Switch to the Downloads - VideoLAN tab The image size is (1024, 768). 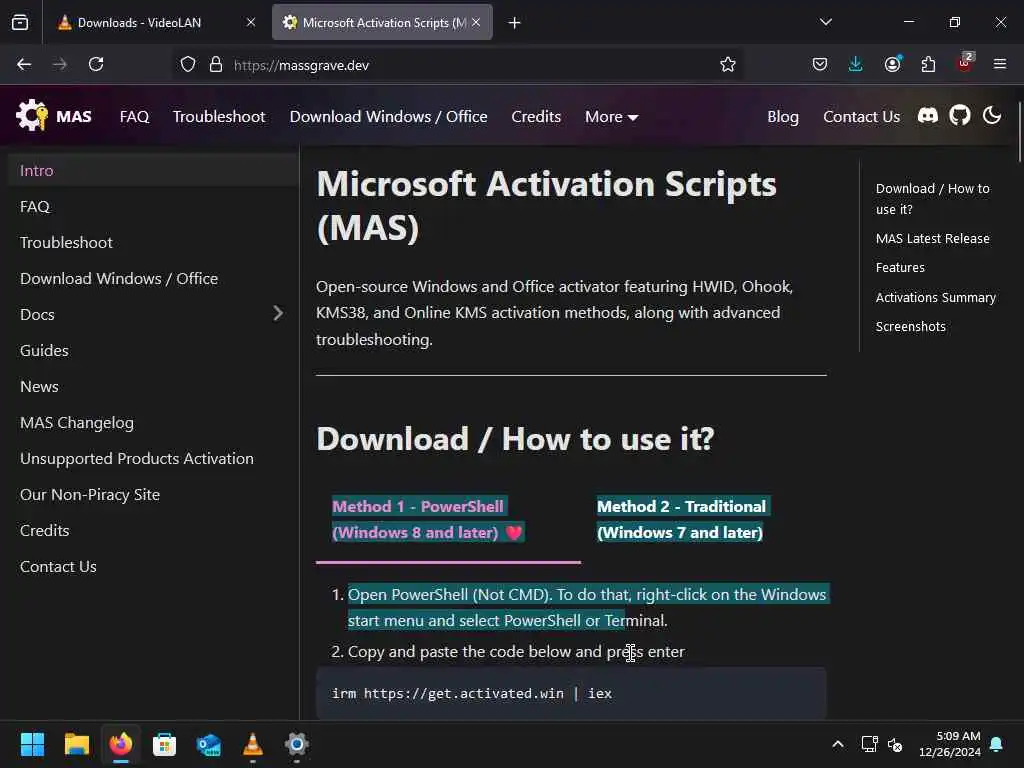(x=155, y=23)
